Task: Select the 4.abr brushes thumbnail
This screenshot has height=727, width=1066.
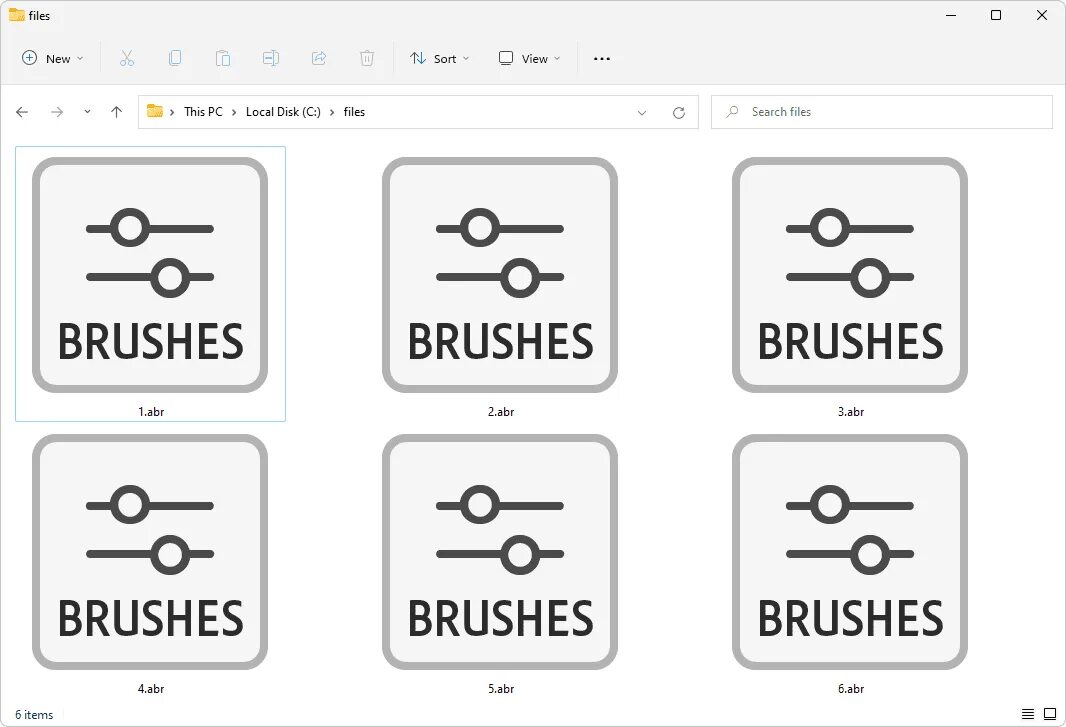Action: 150,552
